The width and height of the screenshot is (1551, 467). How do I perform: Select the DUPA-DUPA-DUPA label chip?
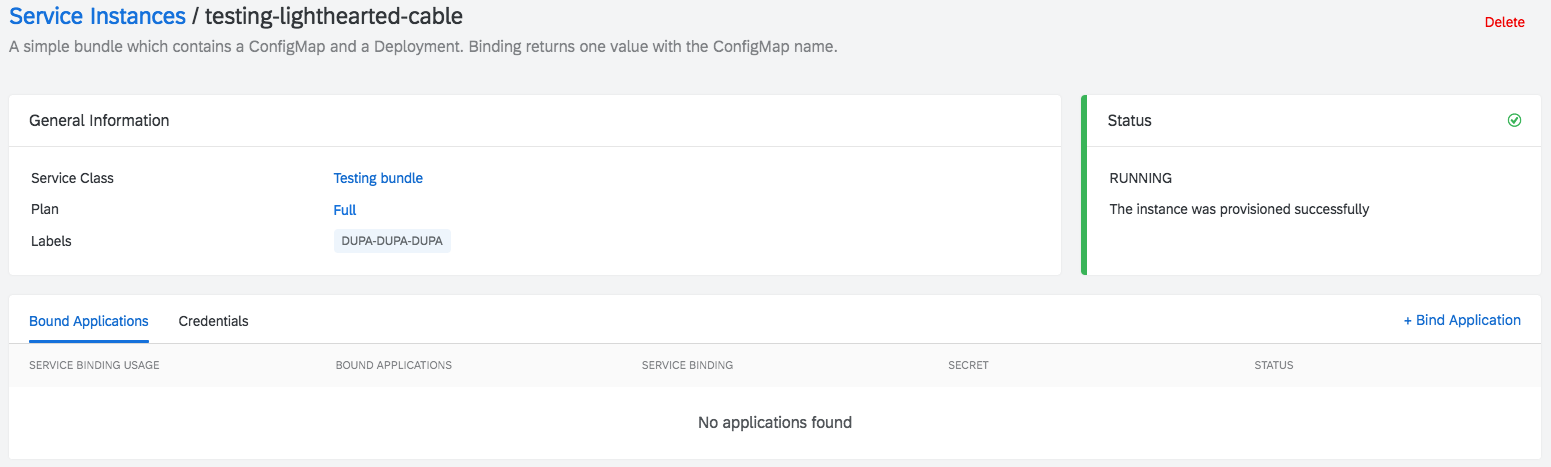[x=392, y=241]
